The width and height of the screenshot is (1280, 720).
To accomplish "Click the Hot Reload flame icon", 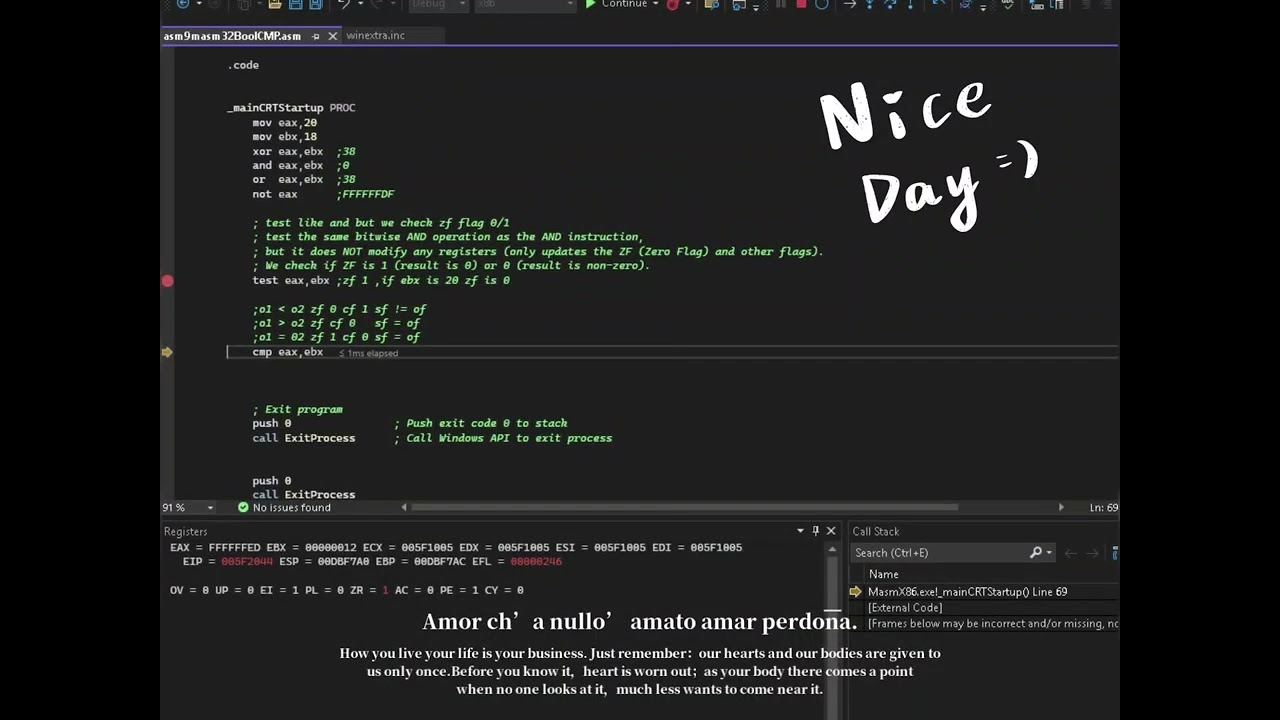I will pyautogui.click(x=673, y=4).
